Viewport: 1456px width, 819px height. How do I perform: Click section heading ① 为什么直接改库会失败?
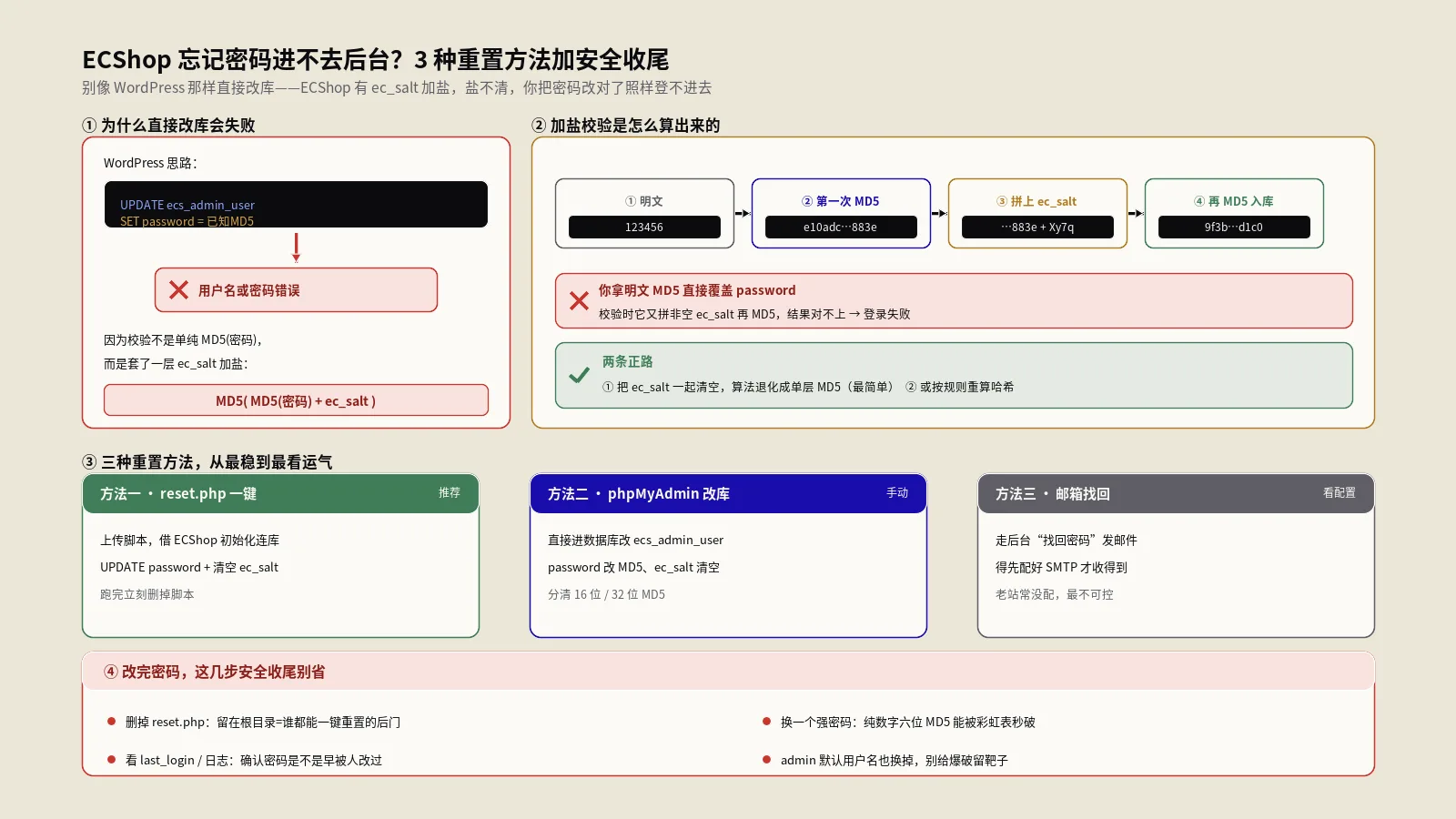pos(168,125)
